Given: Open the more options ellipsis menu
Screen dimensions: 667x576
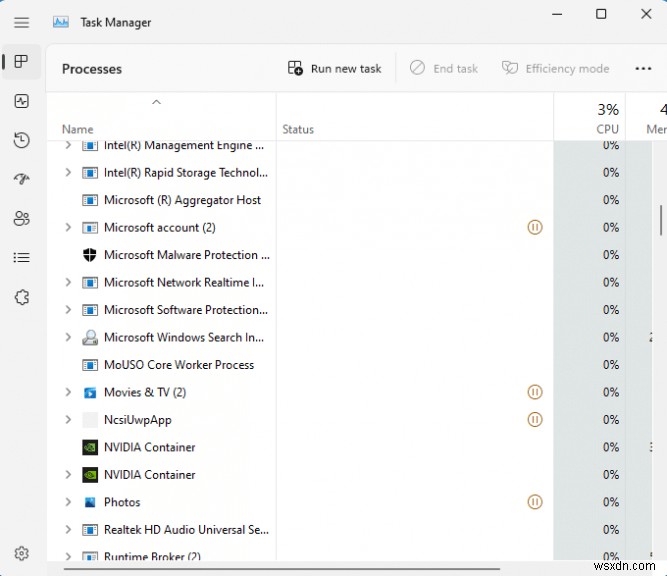Looking at the screenshot, I should (643, 68).
